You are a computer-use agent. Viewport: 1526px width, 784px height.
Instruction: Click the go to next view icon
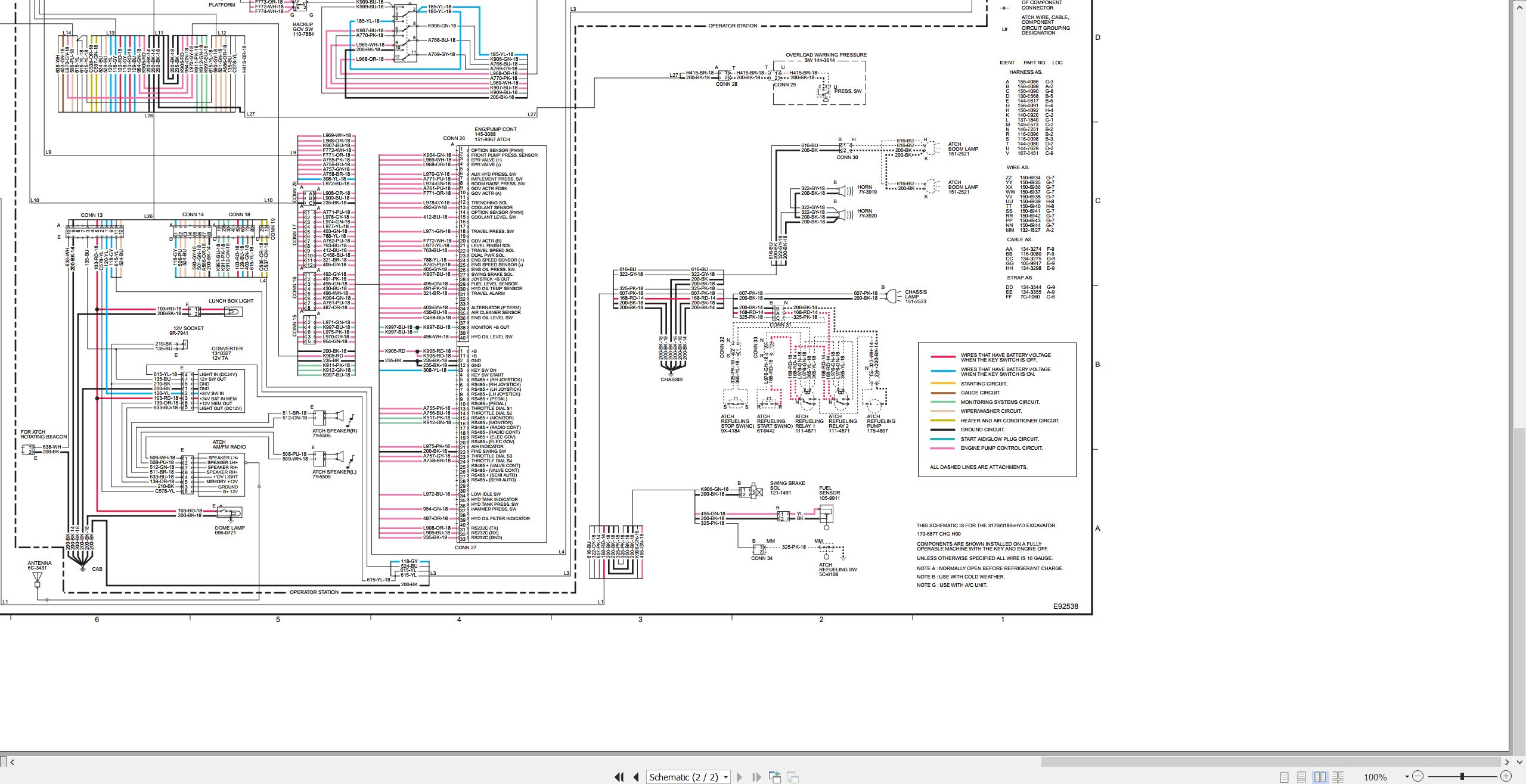tap(793, 777)
